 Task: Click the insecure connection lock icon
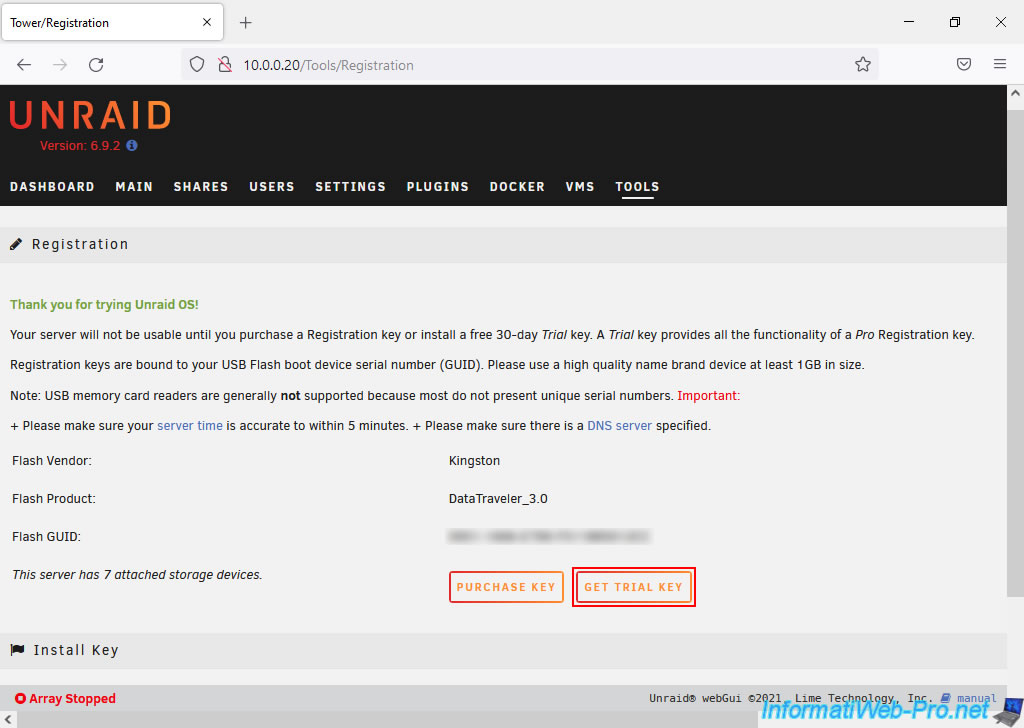224,65
